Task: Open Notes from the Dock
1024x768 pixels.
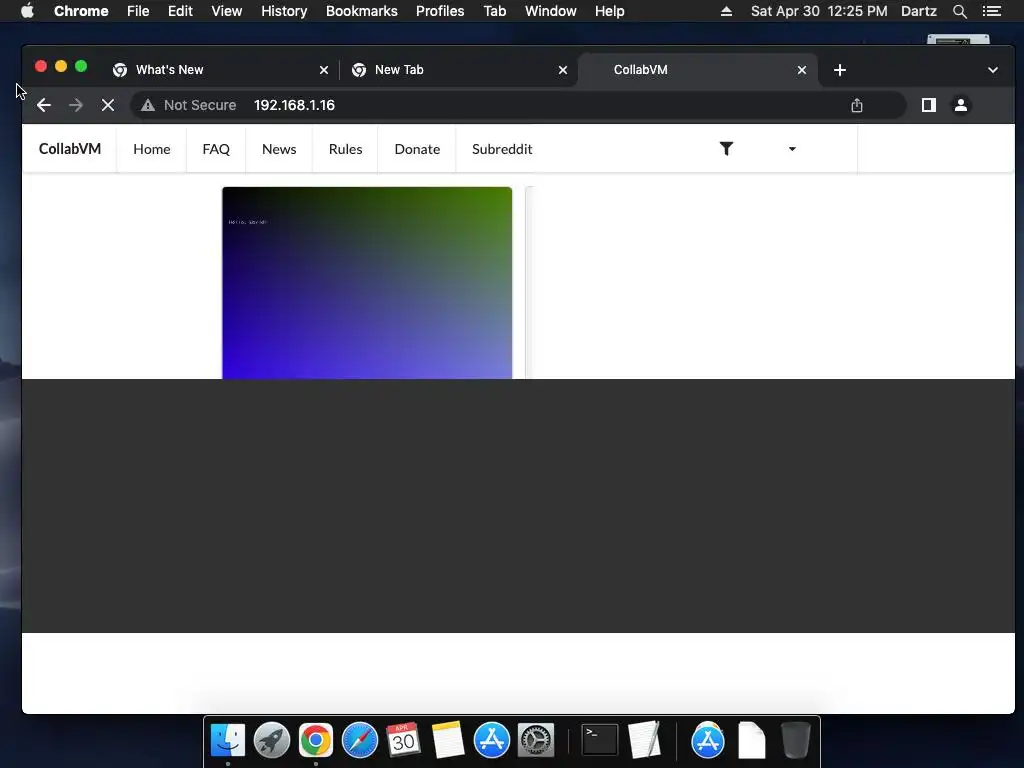Action: point(448,741)
